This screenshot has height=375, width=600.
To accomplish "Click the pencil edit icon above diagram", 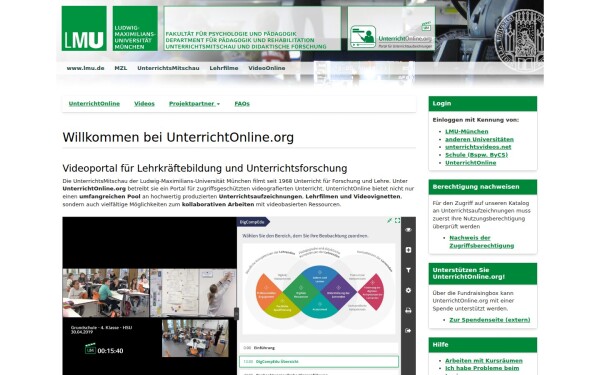I will (389, 220).
